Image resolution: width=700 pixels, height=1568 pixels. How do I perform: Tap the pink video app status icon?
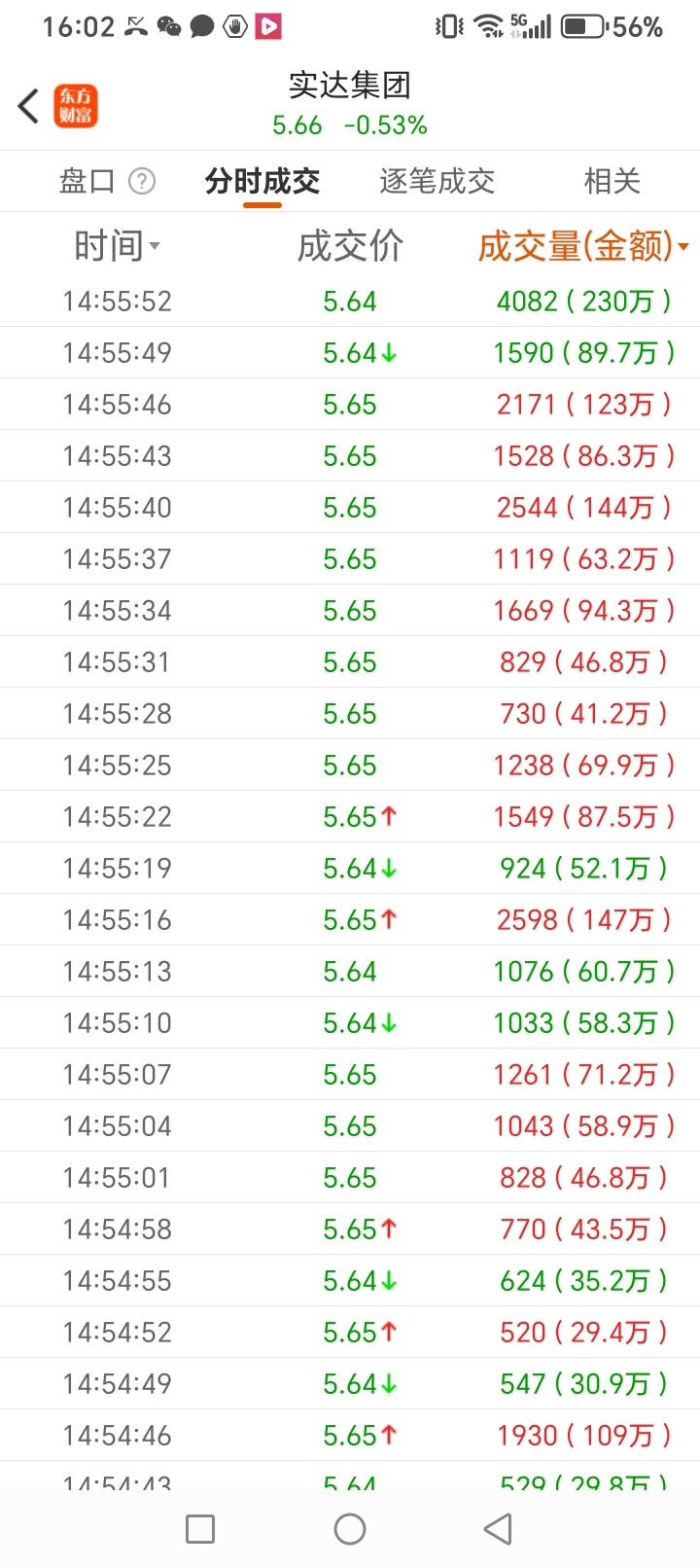click(268, 26)
